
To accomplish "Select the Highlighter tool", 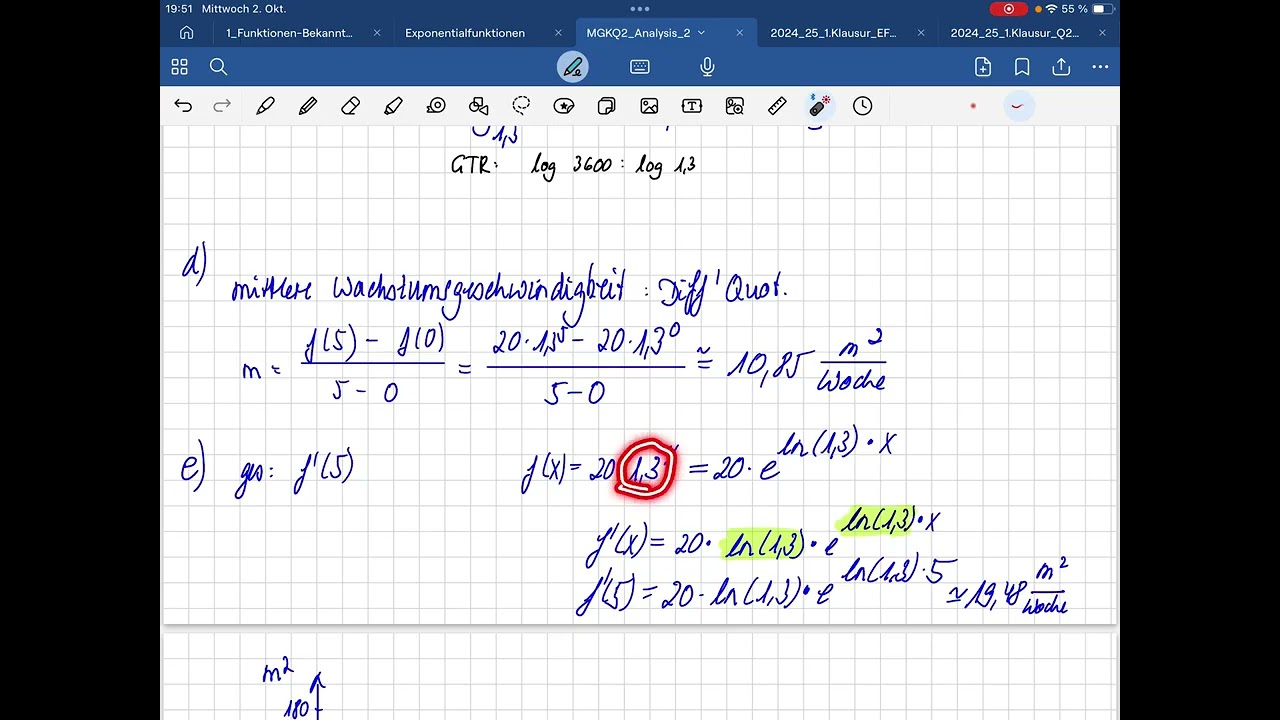I will point(393,106).
